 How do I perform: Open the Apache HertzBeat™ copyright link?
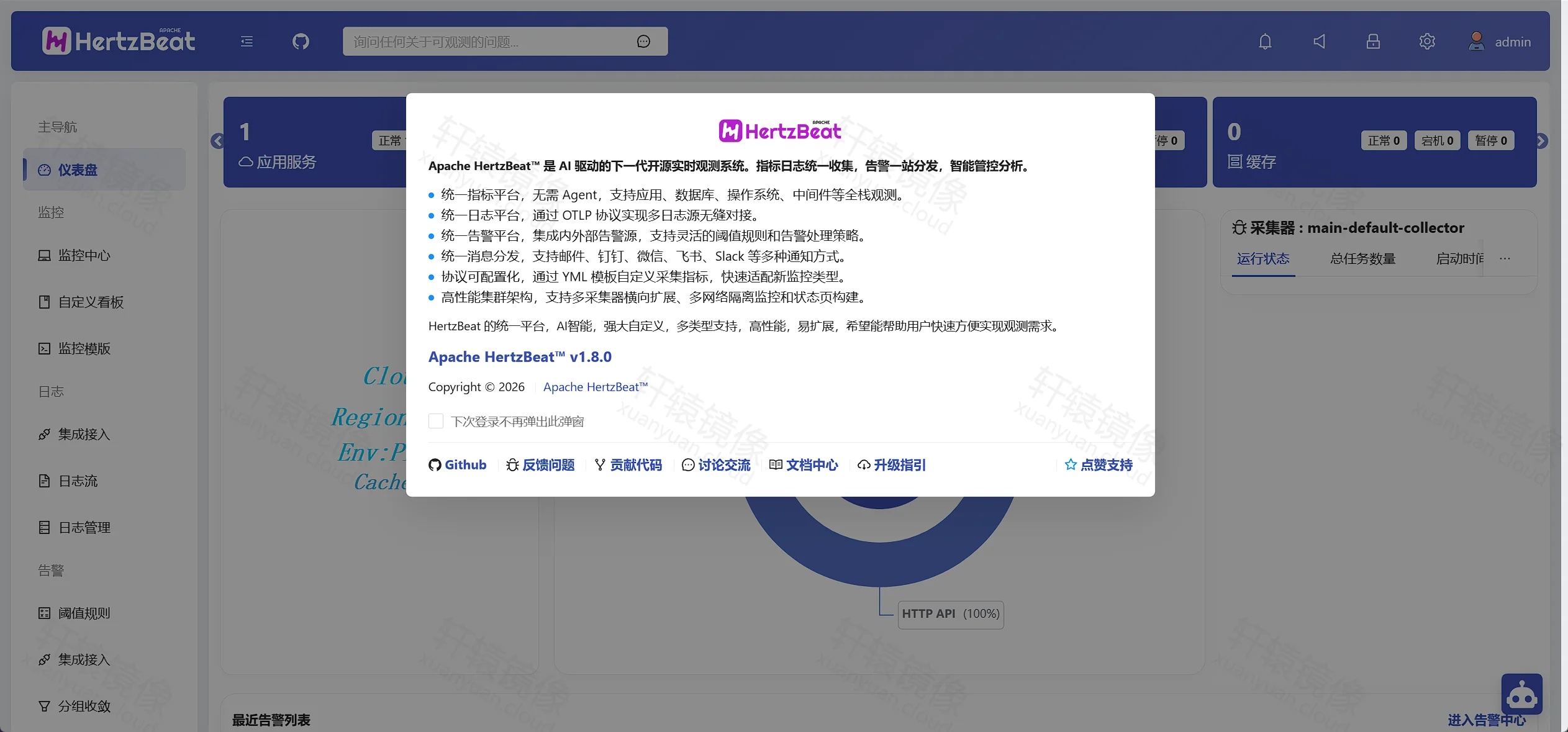click(x=596, y=387)
